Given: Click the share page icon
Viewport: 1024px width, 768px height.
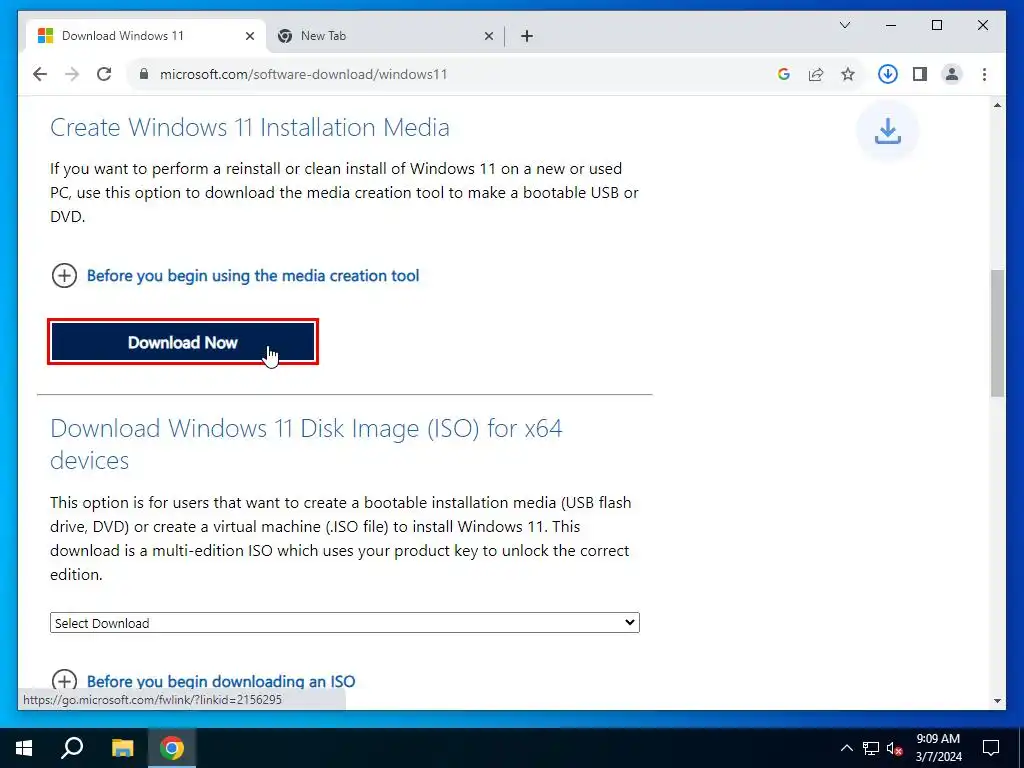Looking at the screenshot, I should tap(816, 74).
